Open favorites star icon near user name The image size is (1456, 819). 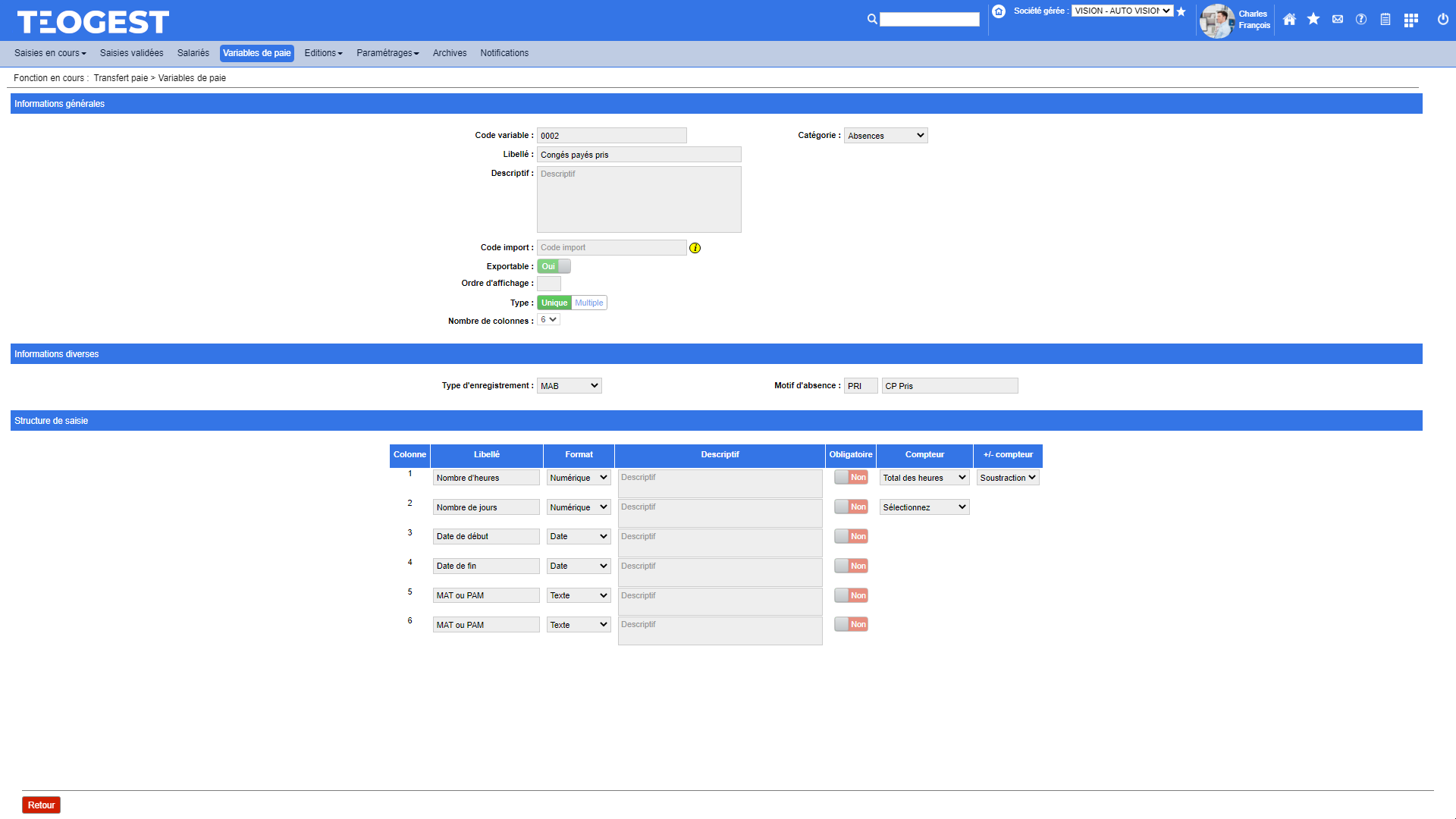click(x=1313, y=20)
